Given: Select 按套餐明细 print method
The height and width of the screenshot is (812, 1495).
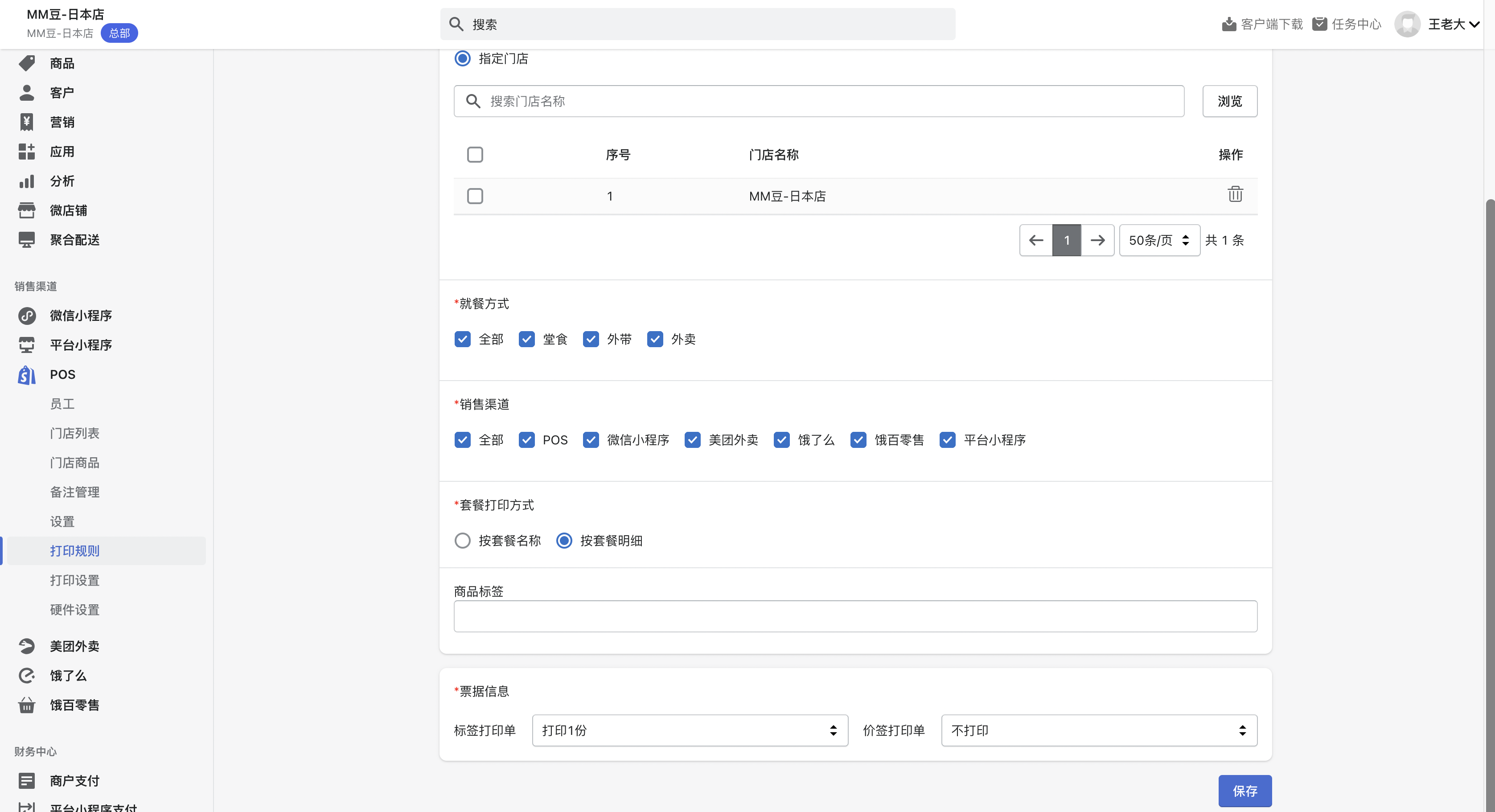Looking at the screenshot, I should [x=564, y=541].
